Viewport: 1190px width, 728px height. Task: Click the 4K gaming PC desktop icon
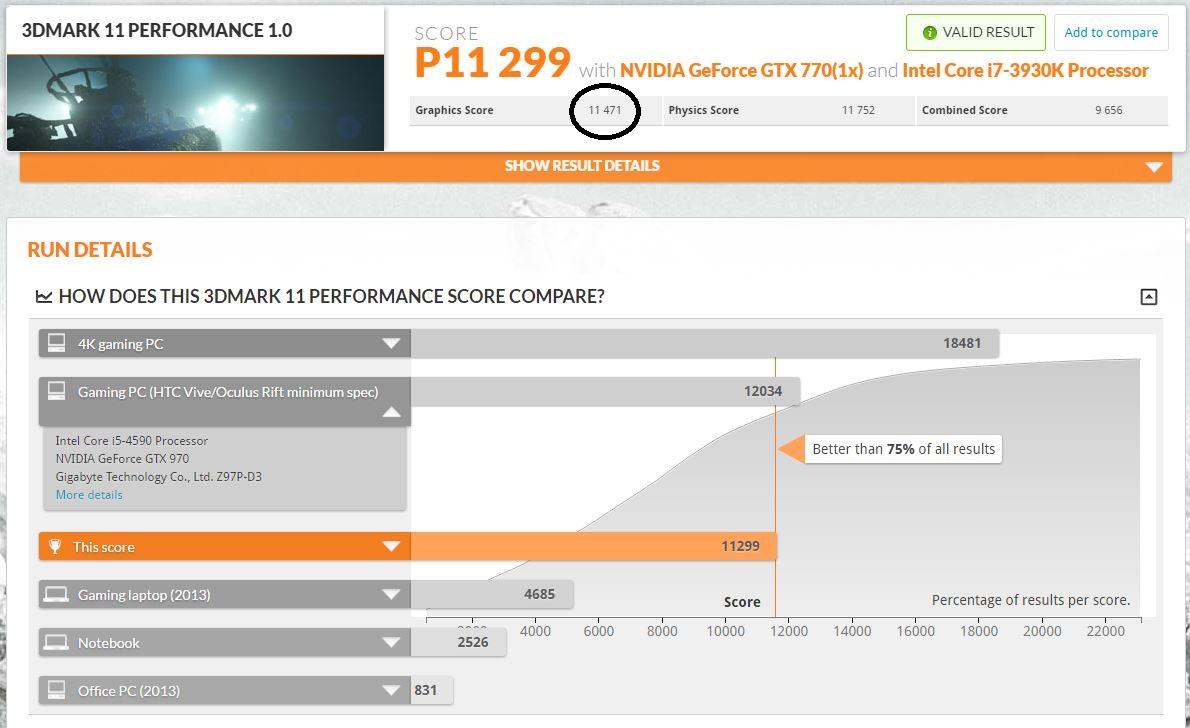point(56,343)
